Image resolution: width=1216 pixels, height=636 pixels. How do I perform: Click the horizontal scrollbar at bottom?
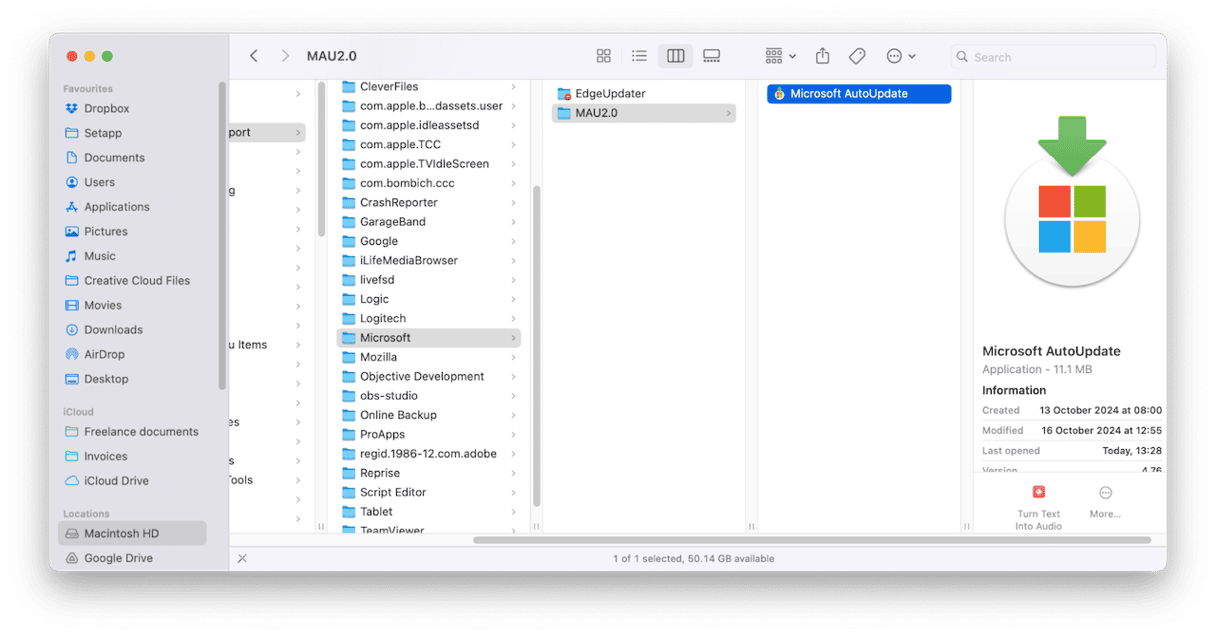coord(811,541)
